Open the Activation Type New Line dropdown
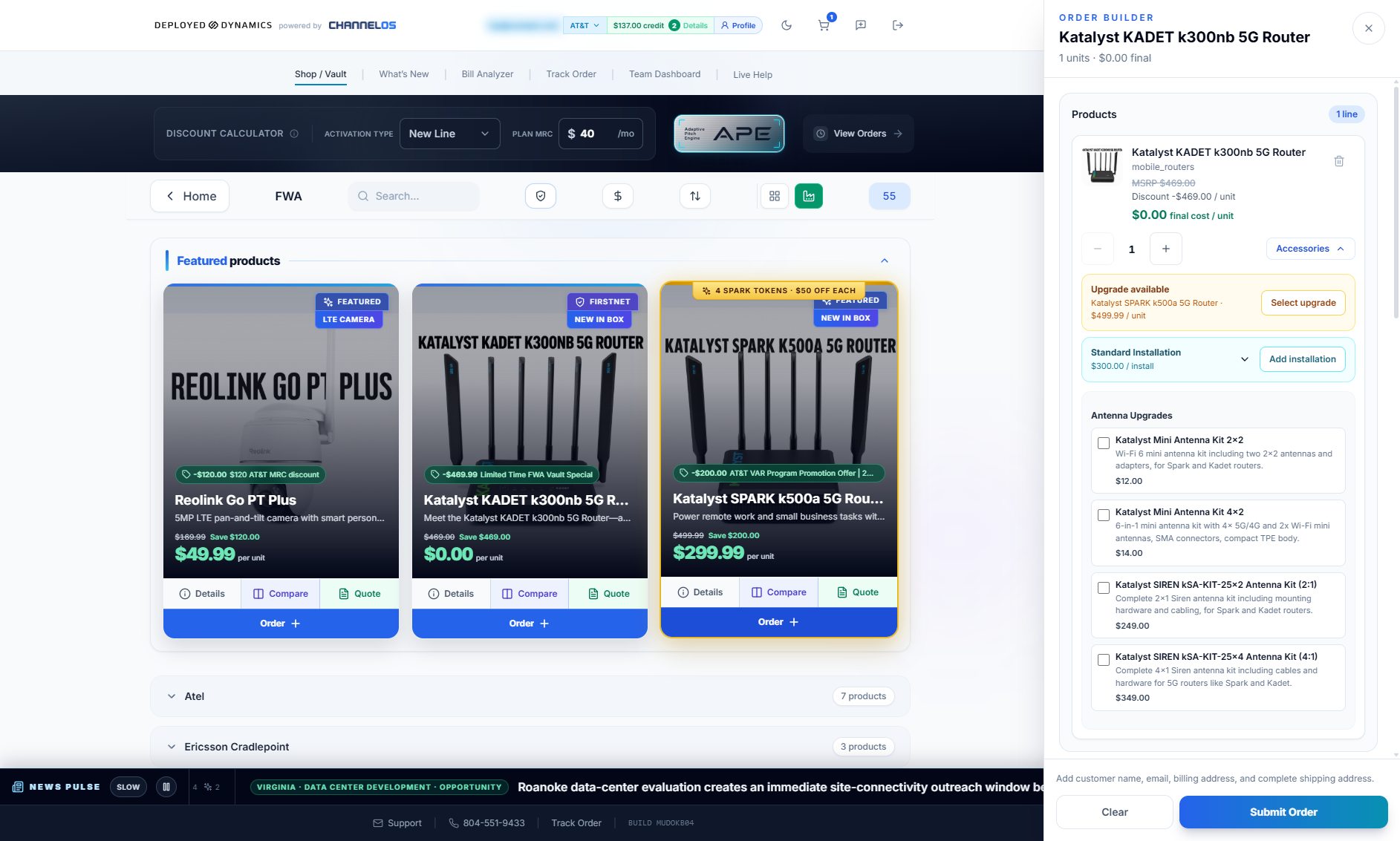Image resolution: width=1400 pixels, height=841 pixels. click(x=450, y=134)
